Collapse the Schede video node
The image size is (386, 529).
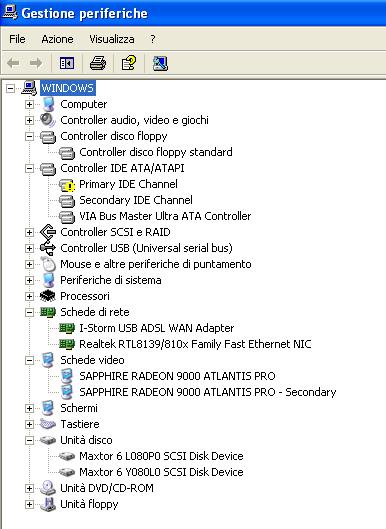click(29, 361)
